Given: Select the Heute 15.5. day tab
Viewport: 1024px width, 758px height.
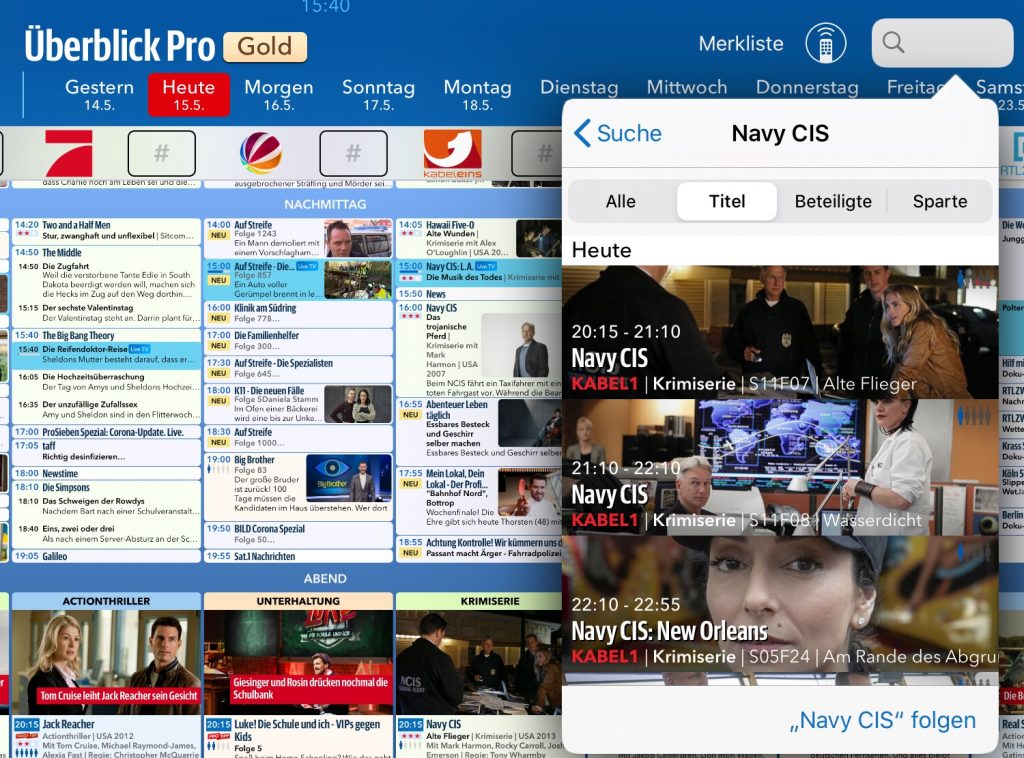Looking at the screenshot, I should (x=189, y=95).
